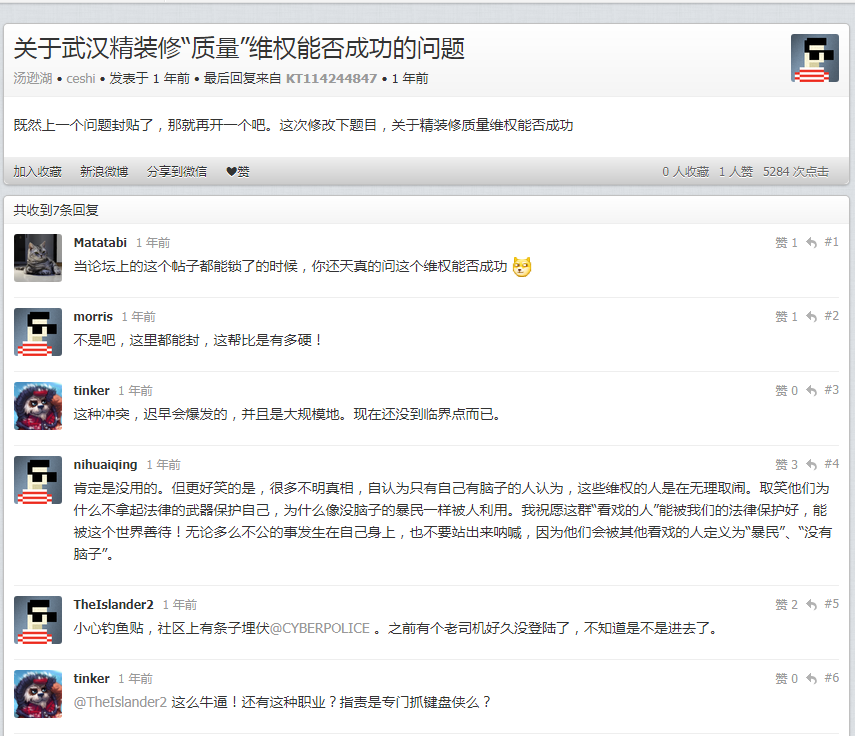
Task: Click the original poster's avatar at top right
Action: point(814,57)
